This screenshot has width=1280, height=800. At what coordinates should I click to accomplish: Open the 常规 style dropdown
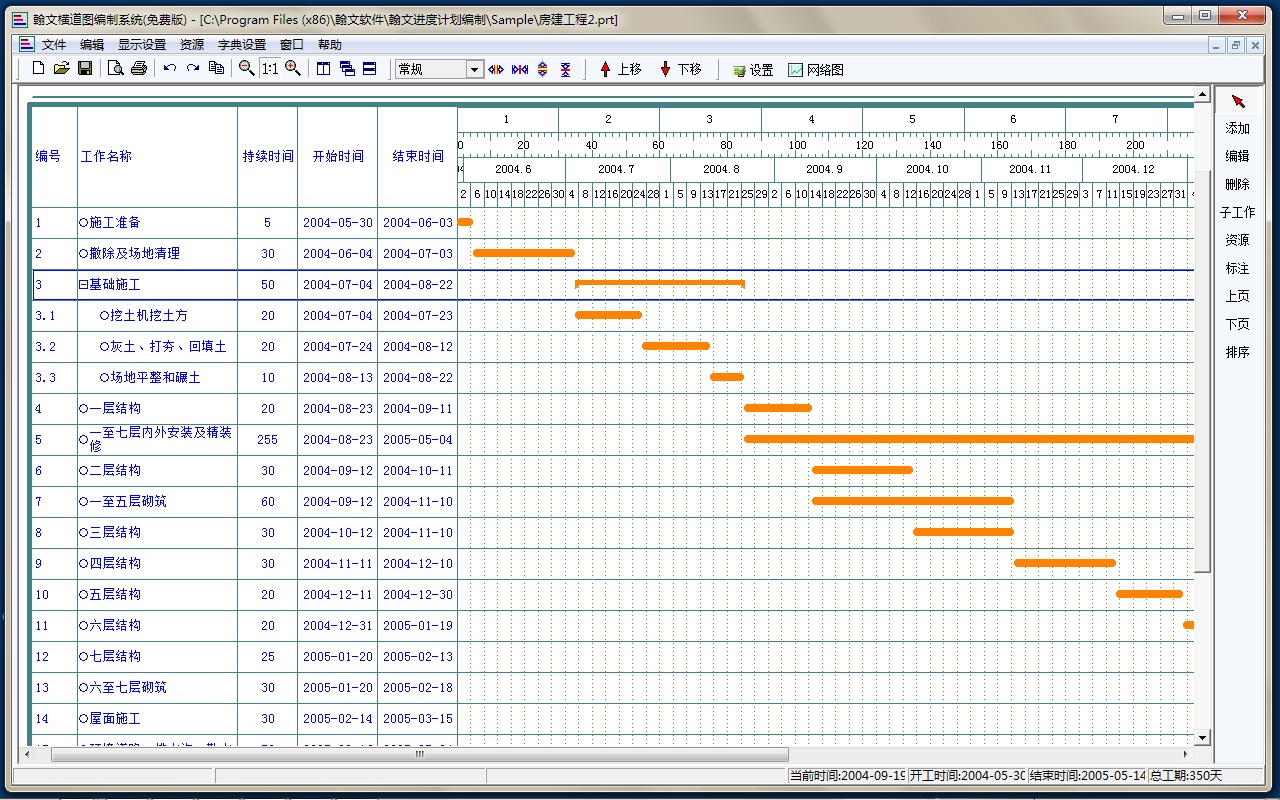475,69
